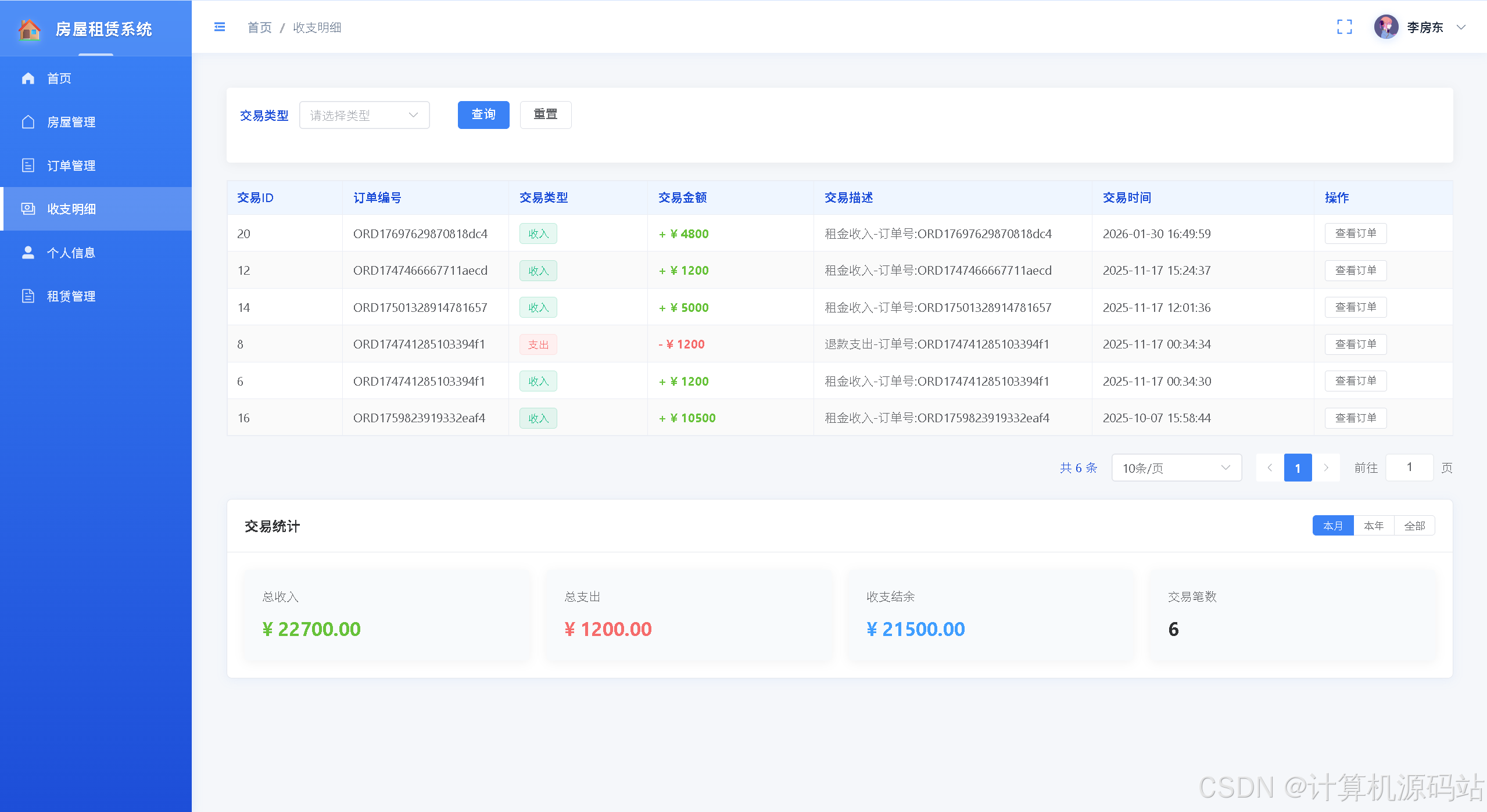The width and height of the screenshot is (1487, 812).
Task: Toggle fullscreen mode icon
Action: pyautogui.click(x=1344, y=27)
